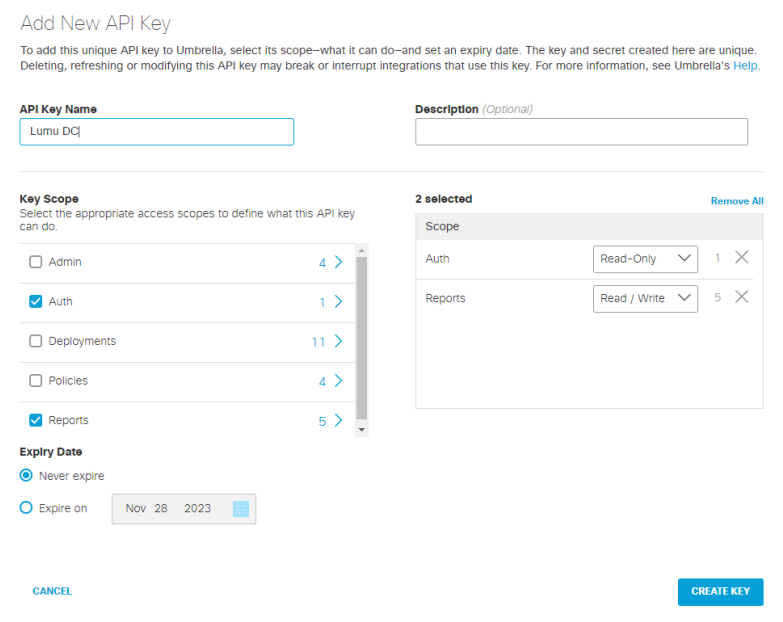Click Remove All selected scopes
783x622 pixels.
[x=736, y=201]
